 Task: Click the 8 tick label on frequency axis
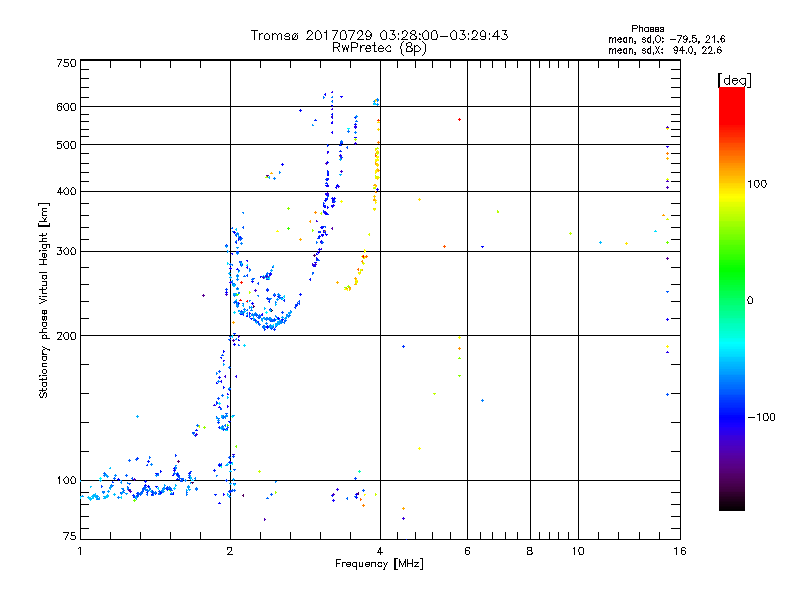tap(530, 551)
